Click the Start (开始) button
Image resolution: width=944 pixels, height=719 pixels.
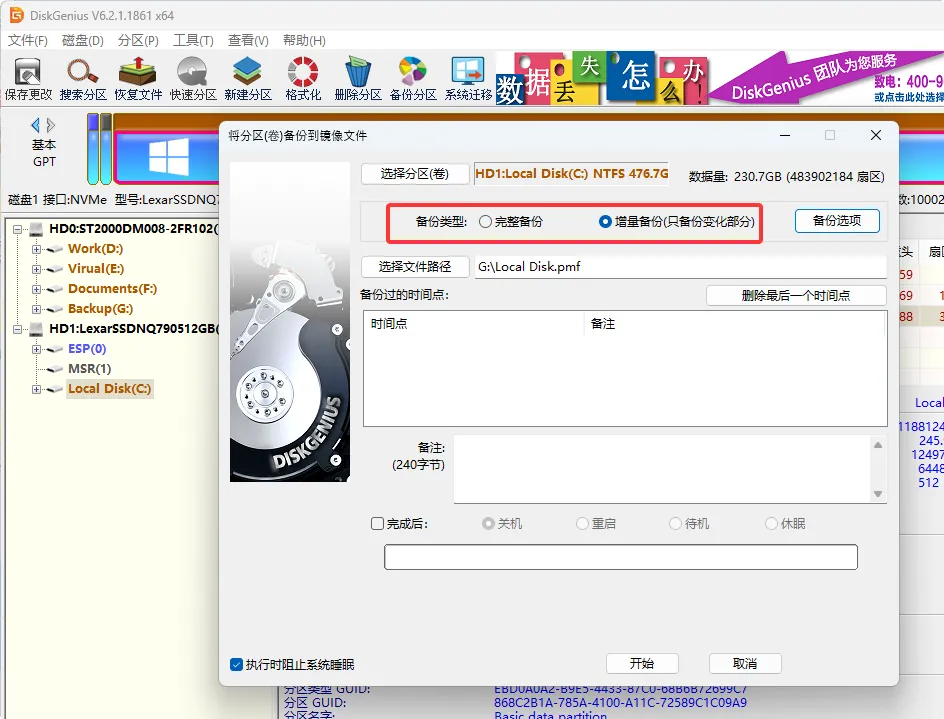[642, 664]
